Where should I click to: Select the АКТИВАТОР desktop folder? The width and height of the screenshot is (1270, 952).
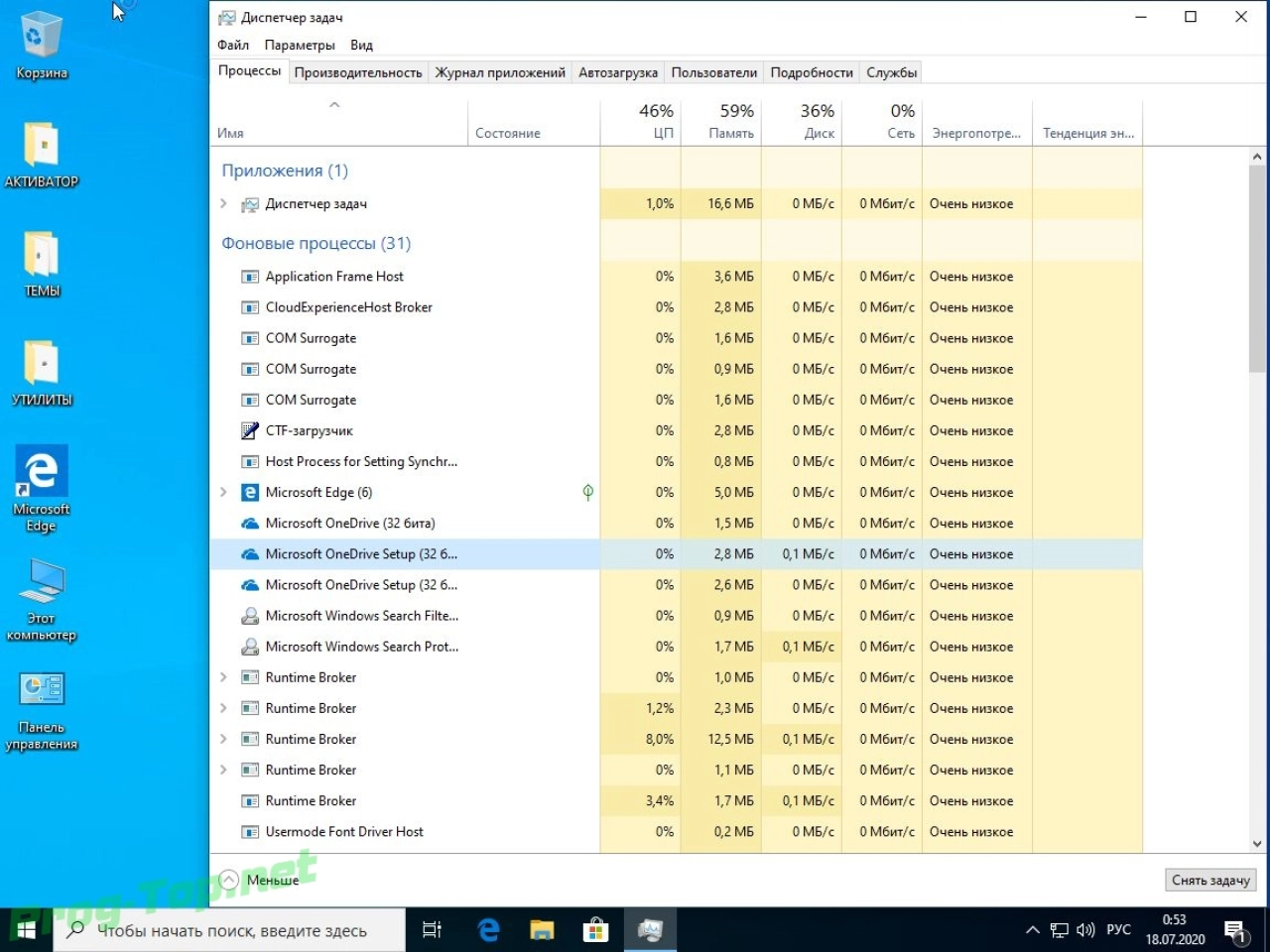[x=42, y=156]
